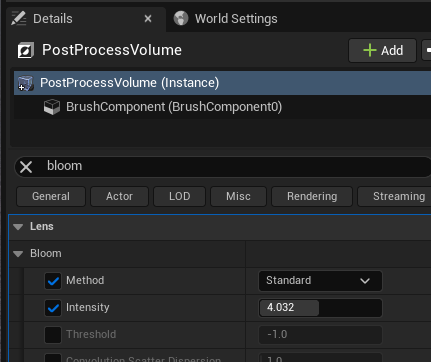Click the Intensity 4.032 slider field

(320, 308)
